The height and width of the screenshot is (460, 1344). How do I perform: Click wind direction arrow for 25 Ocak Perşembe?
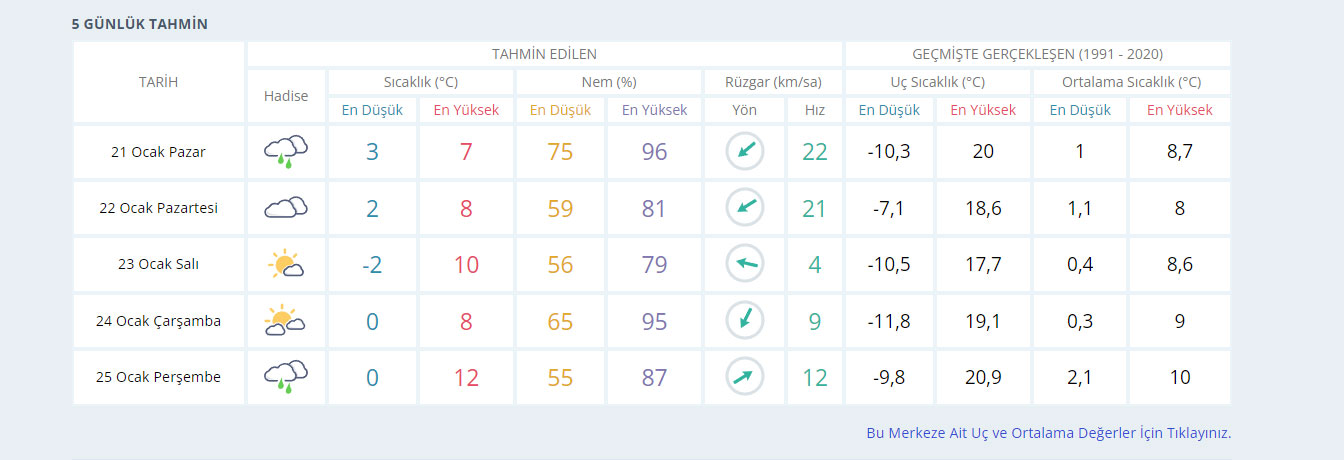point(744,377)
